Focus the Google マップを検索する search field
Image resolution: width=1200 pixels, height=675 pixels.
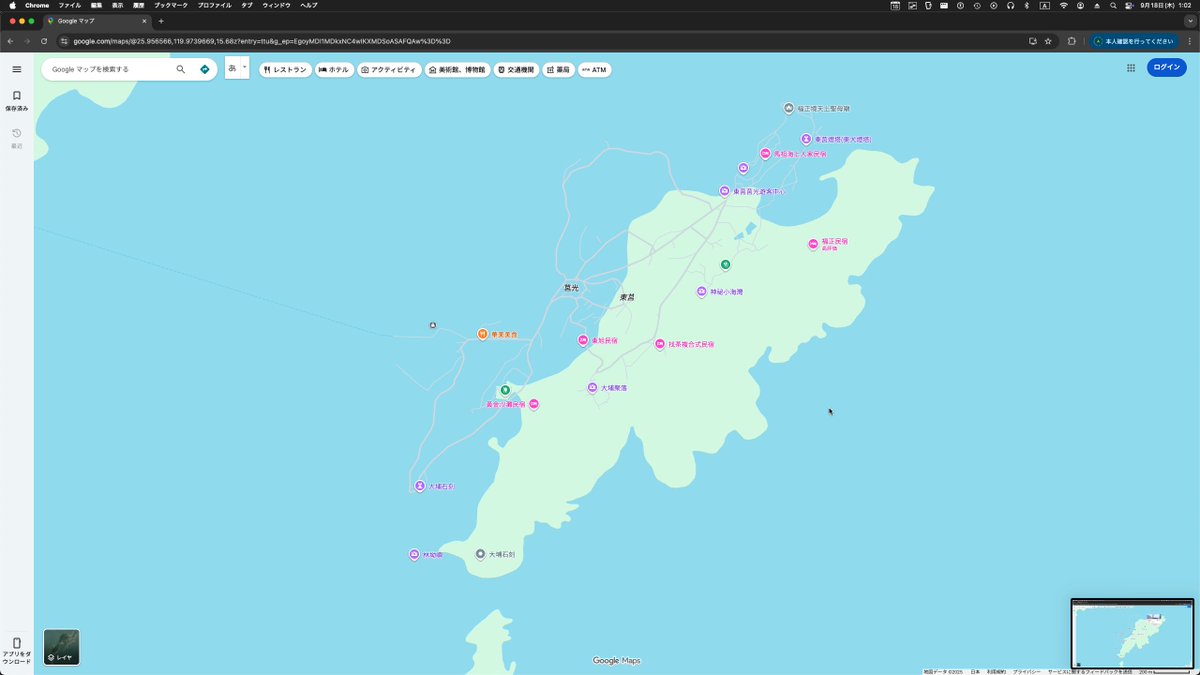[110, 69]
